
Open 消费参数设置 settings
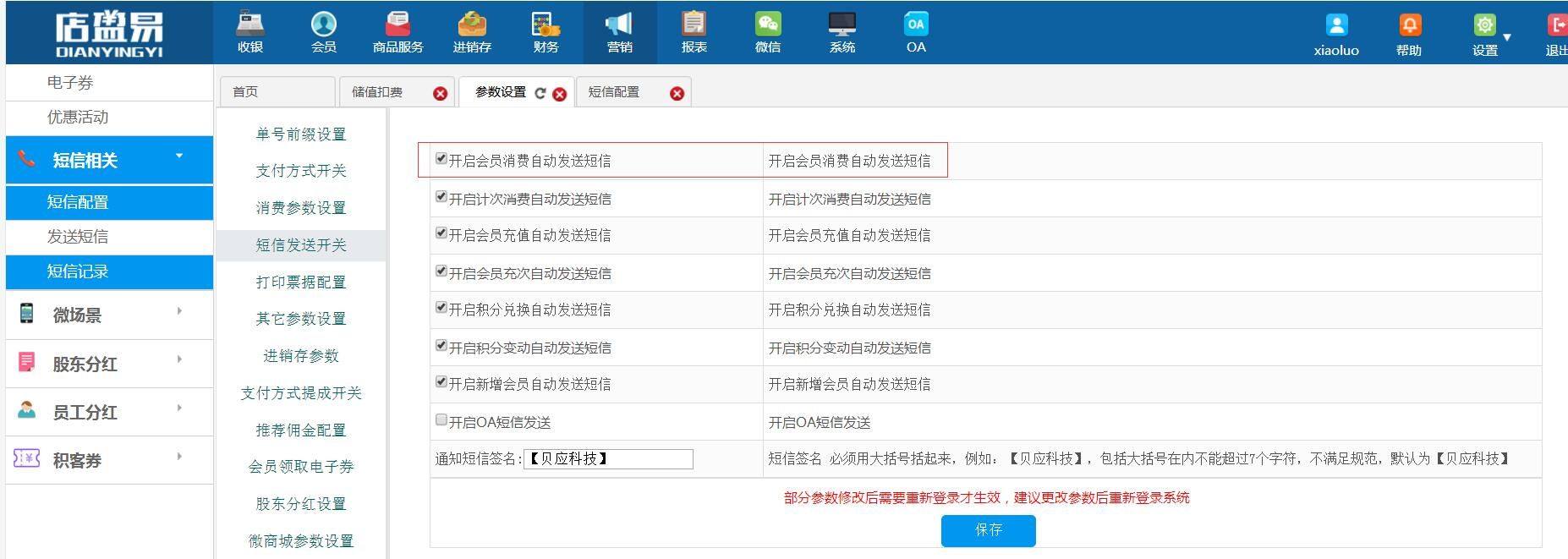[x=301, y=208]
